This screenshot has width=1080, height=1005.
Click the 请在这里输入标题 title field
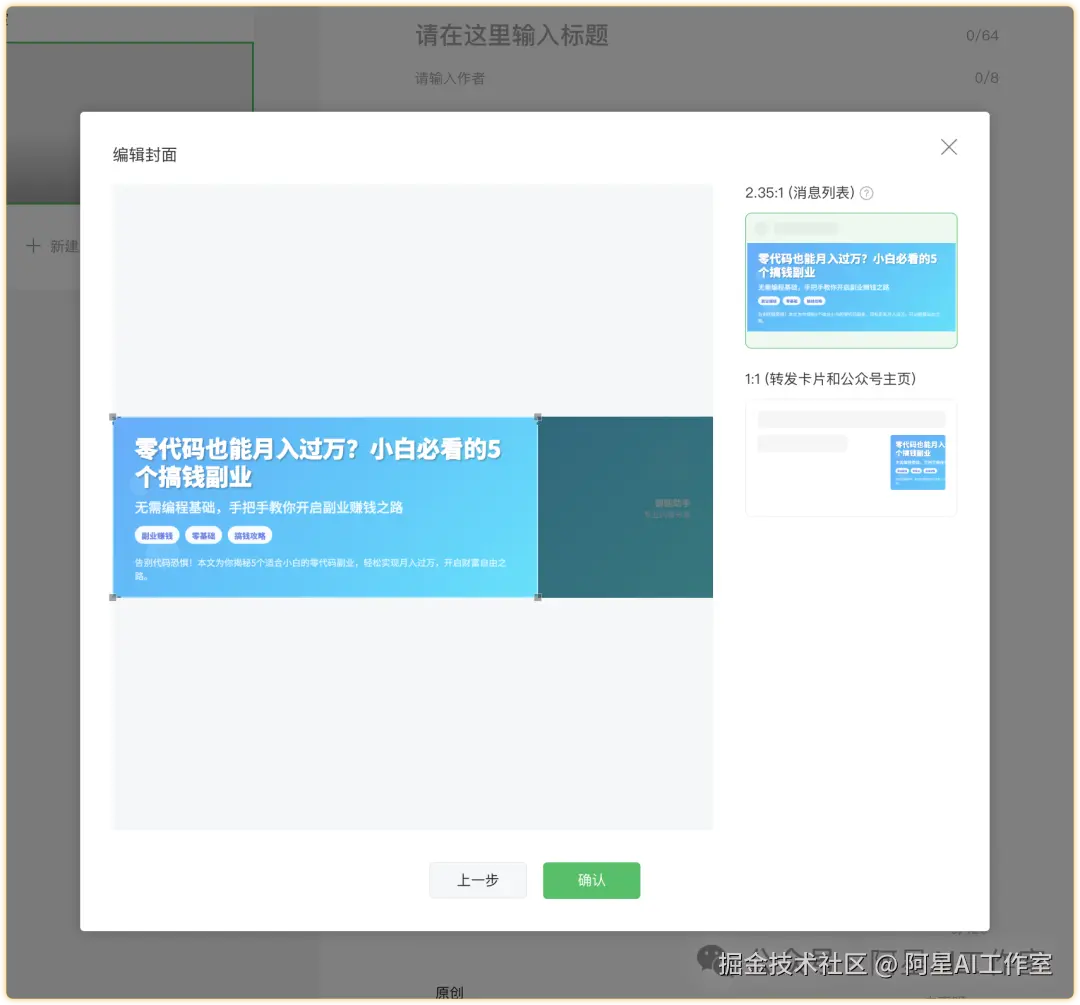click(x=512, y=35)
